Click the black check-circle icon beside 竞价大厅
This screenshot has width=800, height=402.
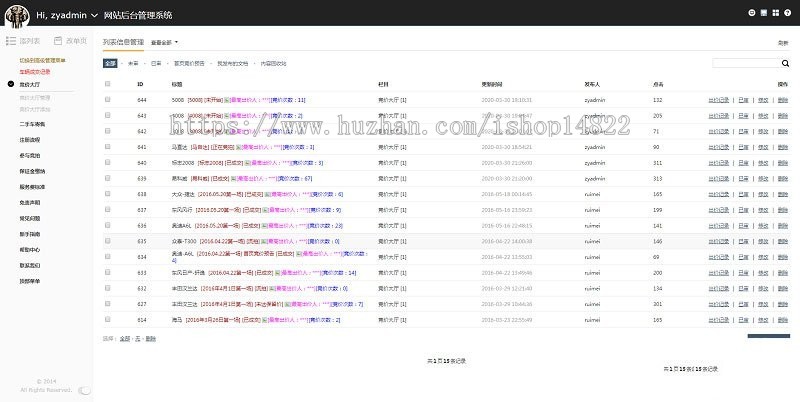click(11, 84)
